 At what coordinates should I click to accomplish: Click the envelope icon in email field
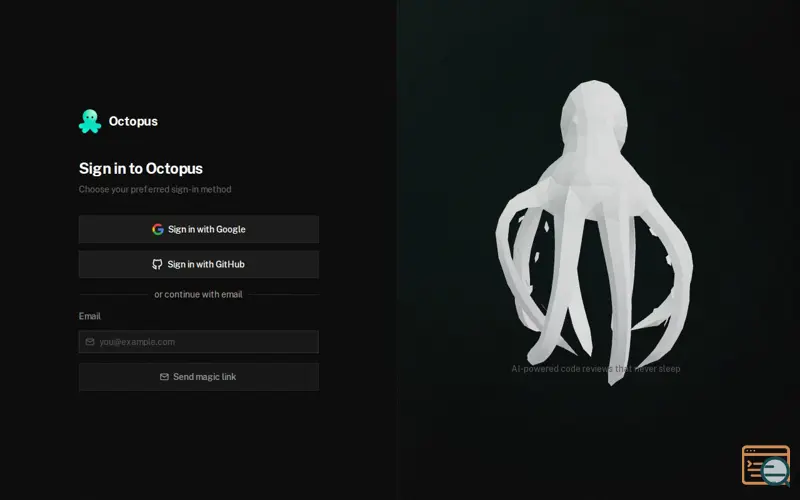[x=90, y=342]
